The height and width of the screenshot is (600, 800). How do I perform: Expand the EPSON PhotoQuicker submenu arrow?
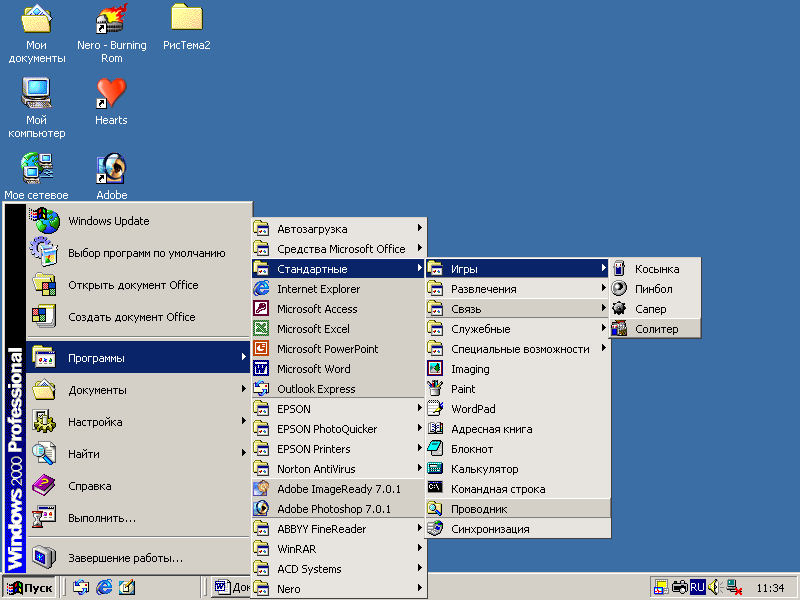pos(419,428)
